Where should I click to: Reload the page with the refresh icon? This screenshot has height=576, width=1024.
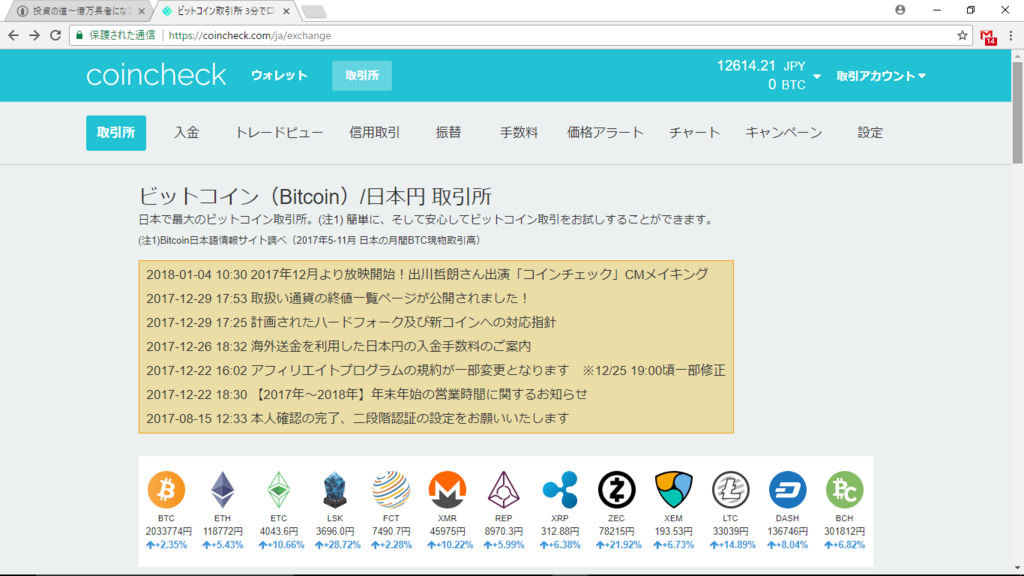point(56,35)
